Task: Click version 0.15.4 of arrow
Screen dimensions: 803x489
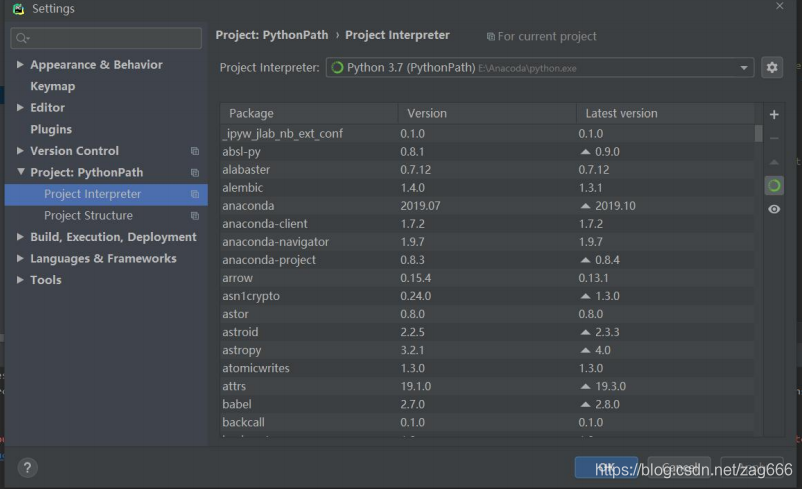Action: tap(415, 278)
